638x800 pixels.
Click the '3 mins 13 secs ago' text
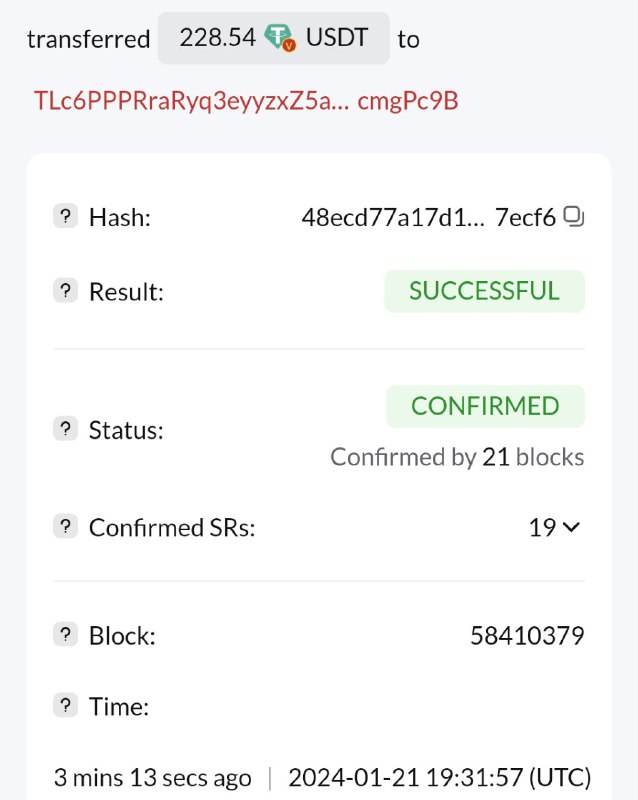click(153, 777)
